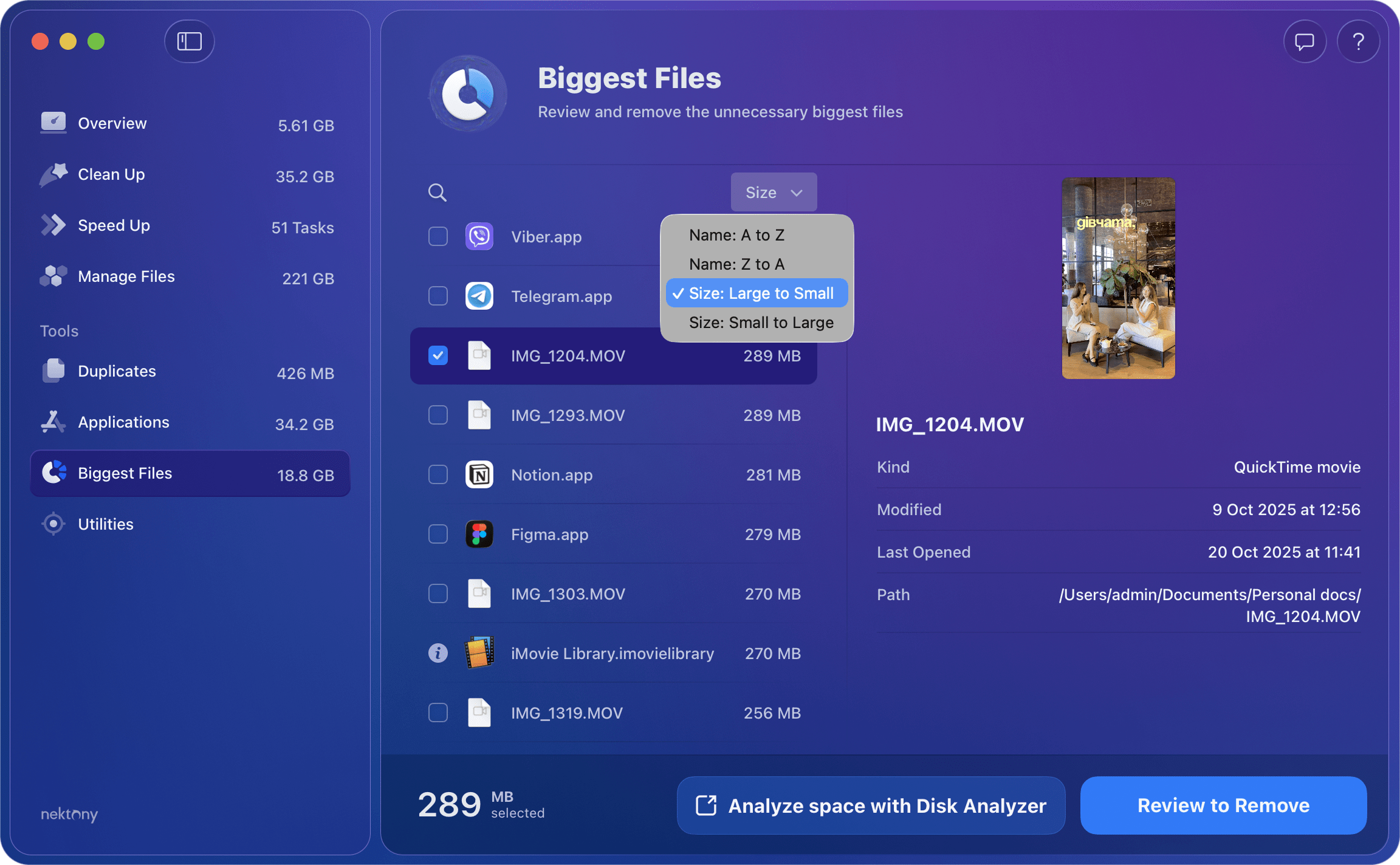Enable the Viber.app checkbox

pyautogui.click(x=437, y=236)
